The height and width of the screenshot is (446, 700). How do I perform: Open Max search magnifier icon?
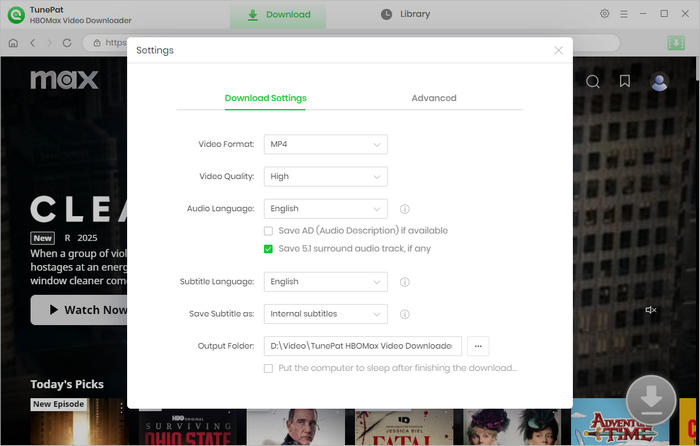(592, 81)
